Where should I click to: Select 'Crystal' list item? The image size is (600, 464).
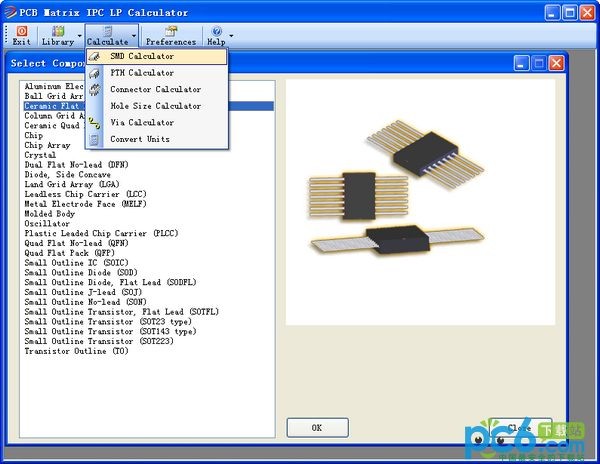[x=40, y=155]
